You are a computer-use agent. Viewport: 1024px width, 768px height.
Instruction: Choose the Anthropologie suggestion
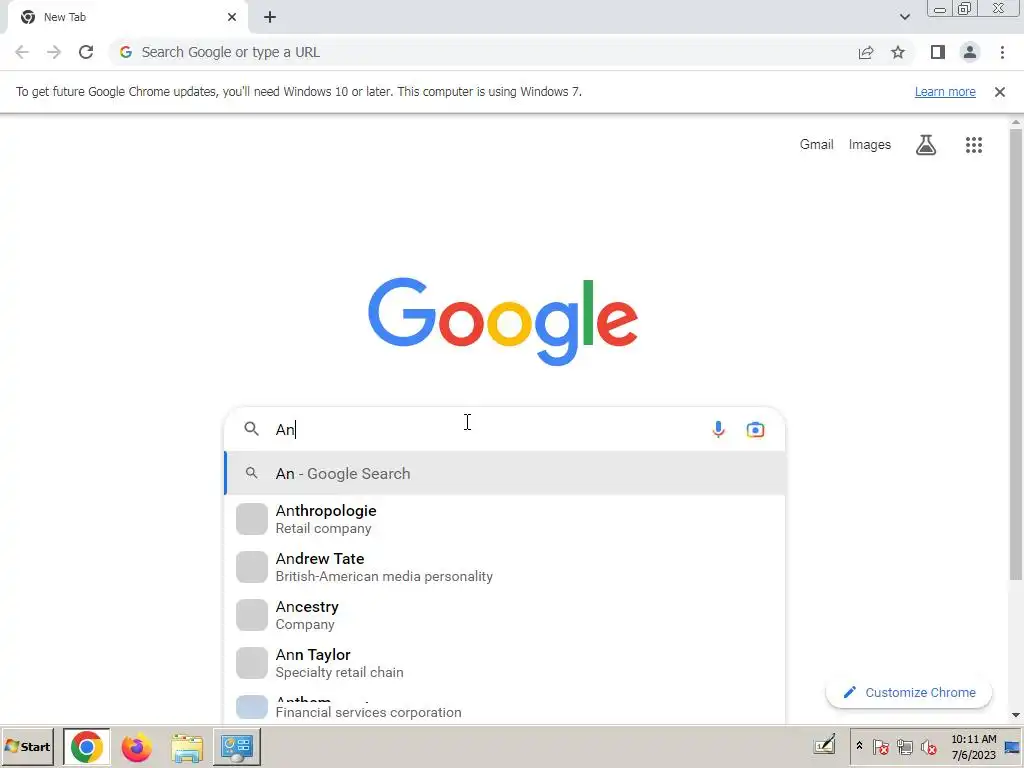pos(505,519)
